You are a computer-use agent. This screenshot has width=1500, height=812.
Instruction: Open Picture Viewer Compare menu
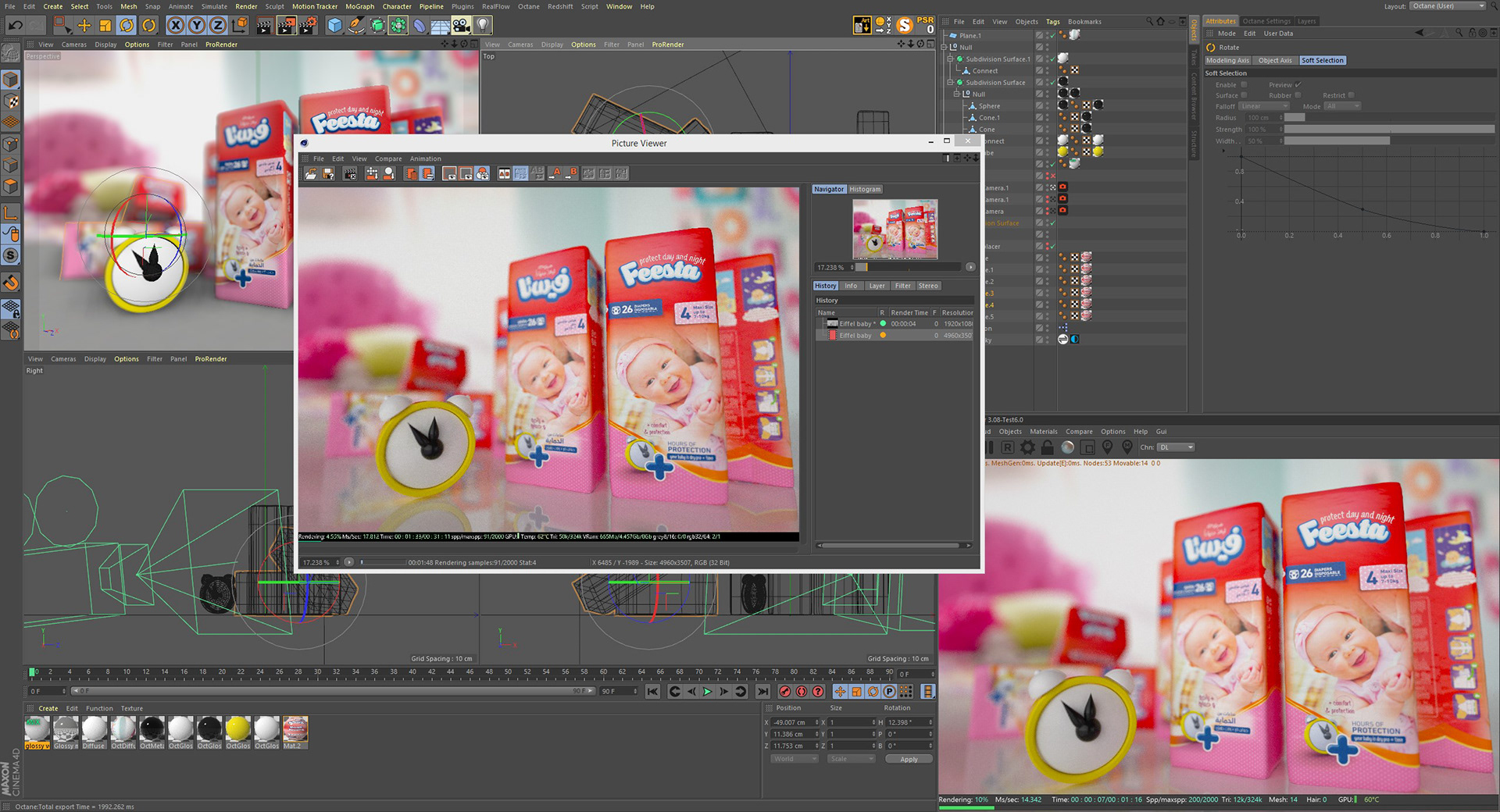coord(388,158)
